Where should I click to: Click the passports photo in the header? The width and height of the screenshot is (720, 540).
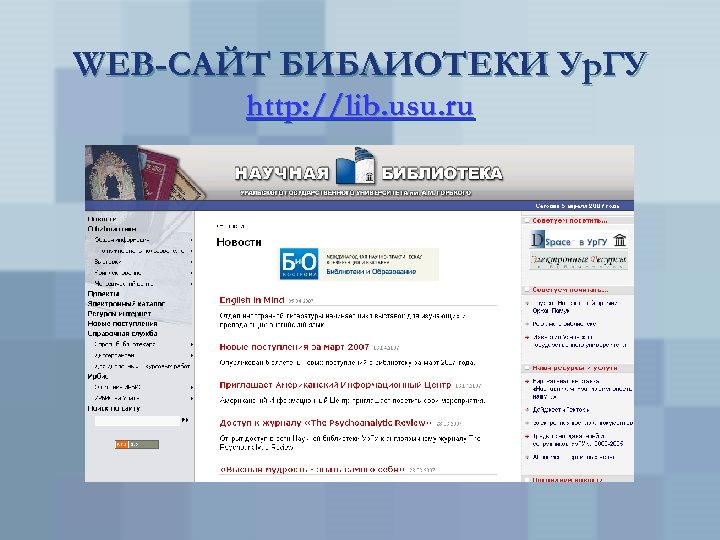click(x=143, y=173)
